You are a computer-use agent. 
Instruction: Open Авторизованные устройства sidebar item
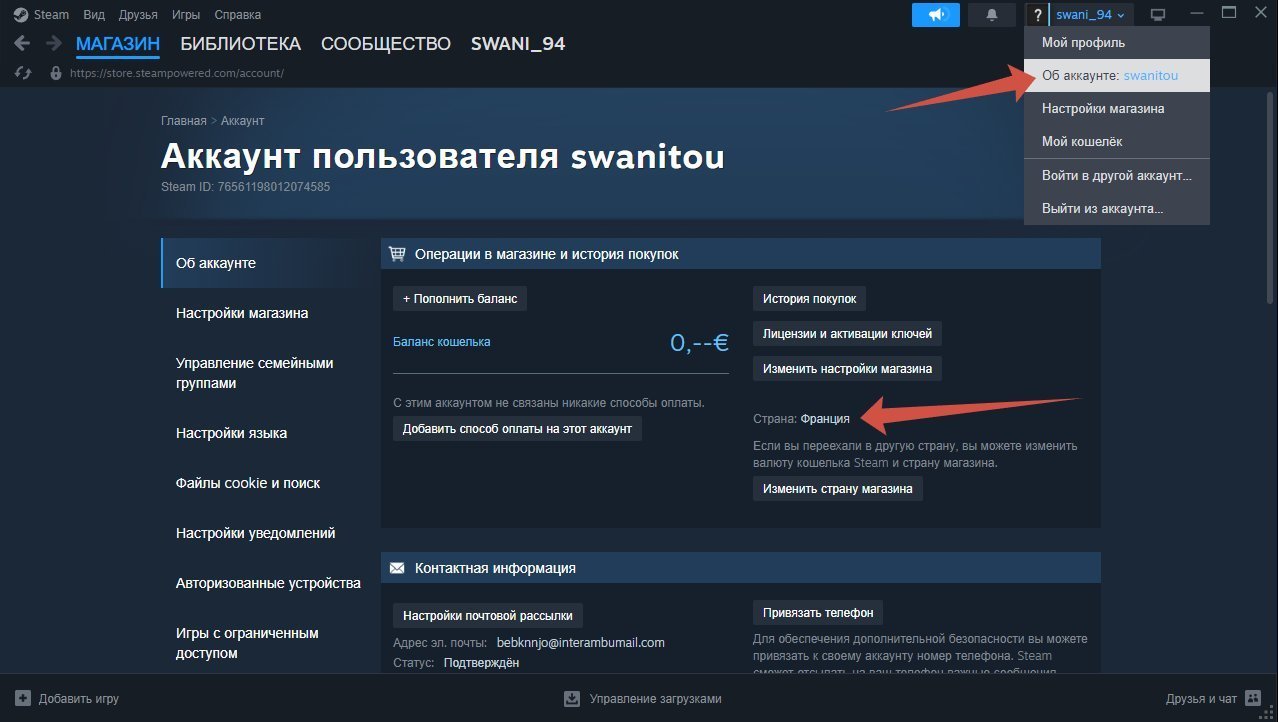pos(266,583)
